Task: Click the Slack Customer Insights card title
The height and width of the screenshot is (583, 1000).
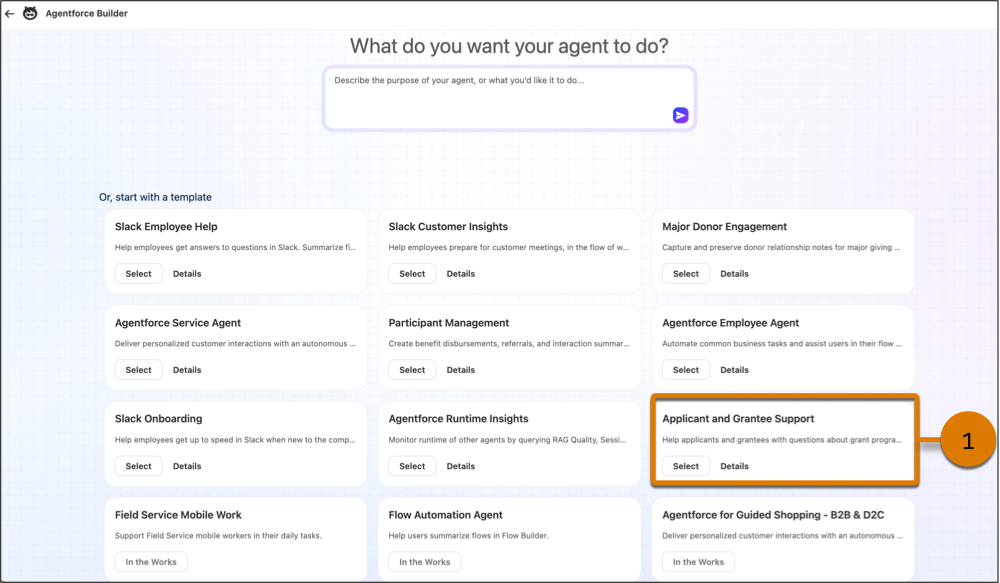Action: 448,226
